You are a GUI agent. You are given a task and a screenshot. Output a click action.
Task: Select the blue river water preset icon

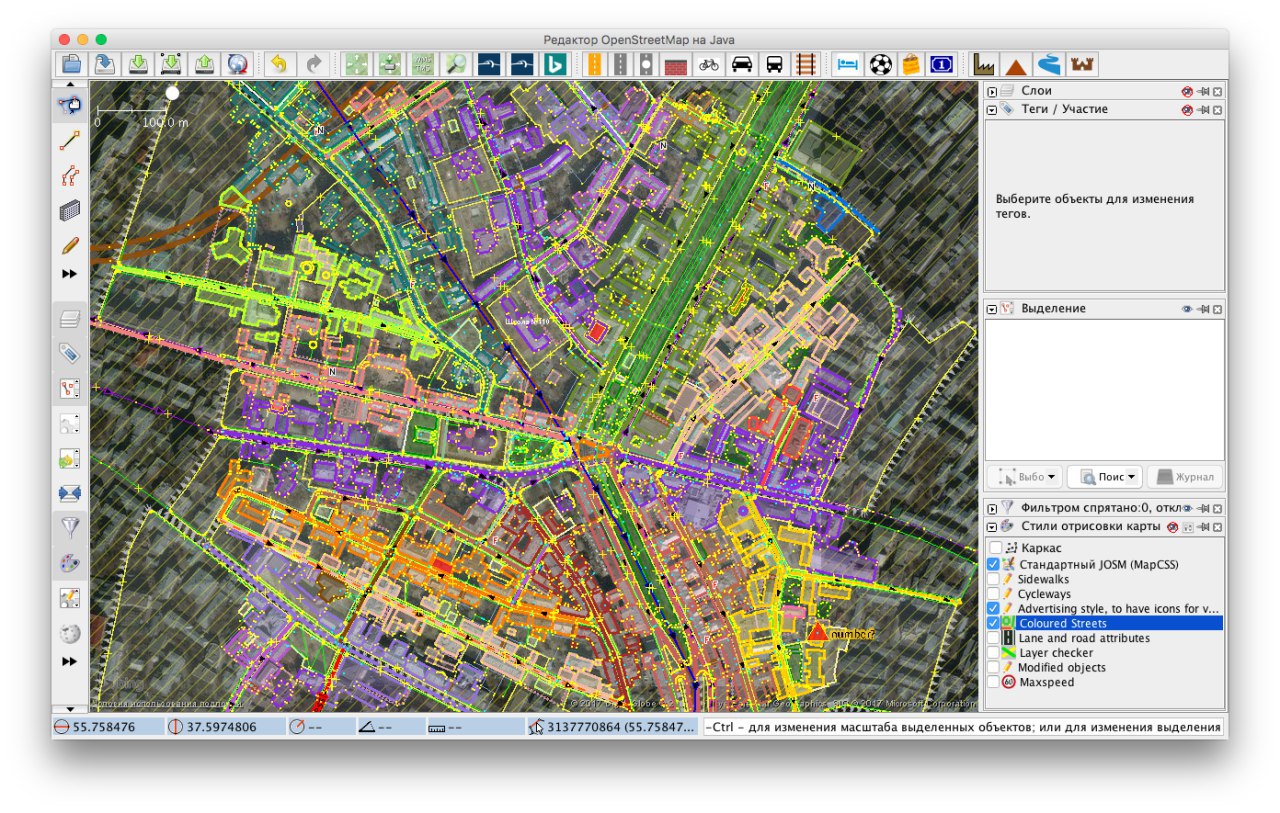[1049, 64]
